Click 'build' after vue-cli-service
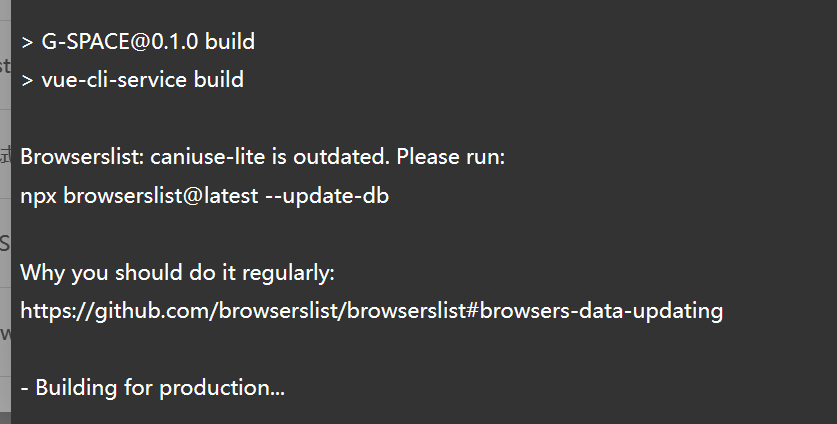Viewport: 837px width, 424px height. (x=219, y=80)
